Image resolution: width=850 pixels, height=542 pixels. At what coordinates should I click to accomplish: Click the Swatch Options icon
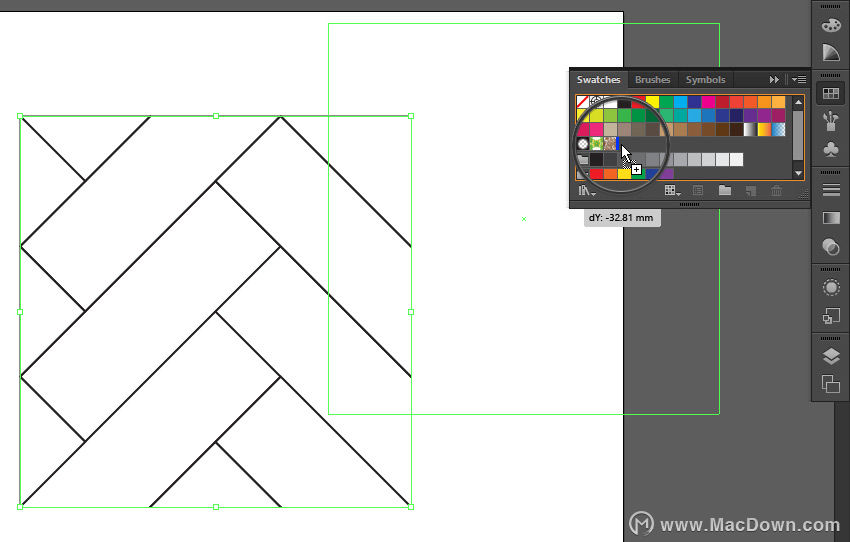coord(698,190)
